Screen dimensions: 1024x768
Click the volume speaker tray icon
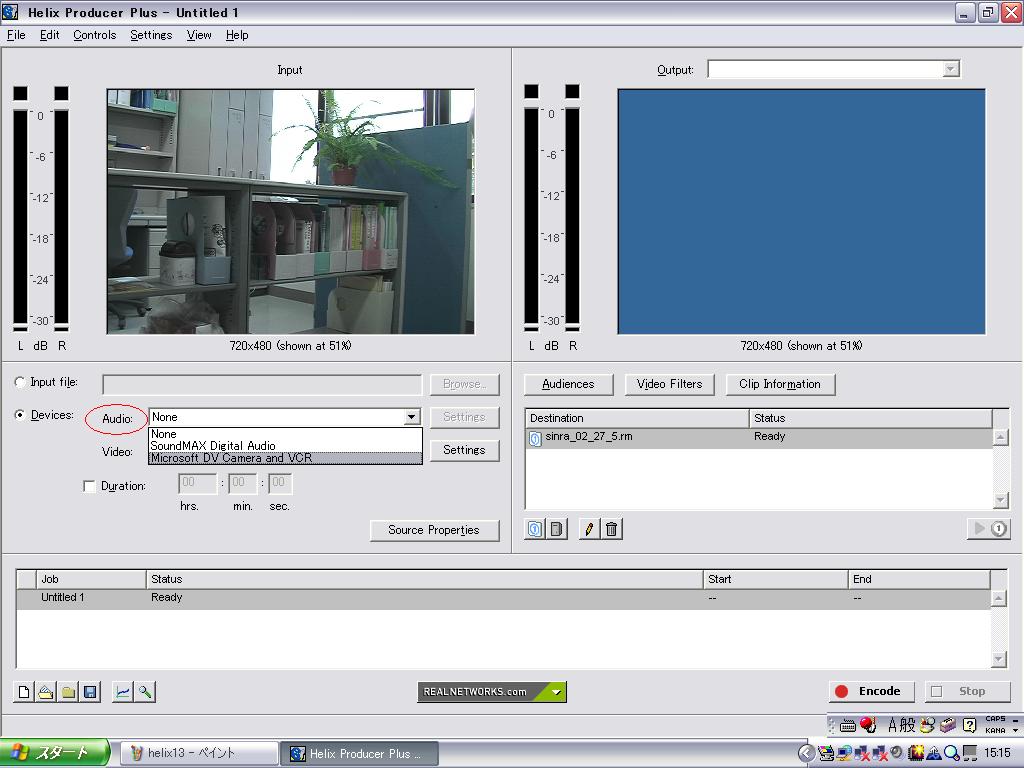(x=897, y=753)
